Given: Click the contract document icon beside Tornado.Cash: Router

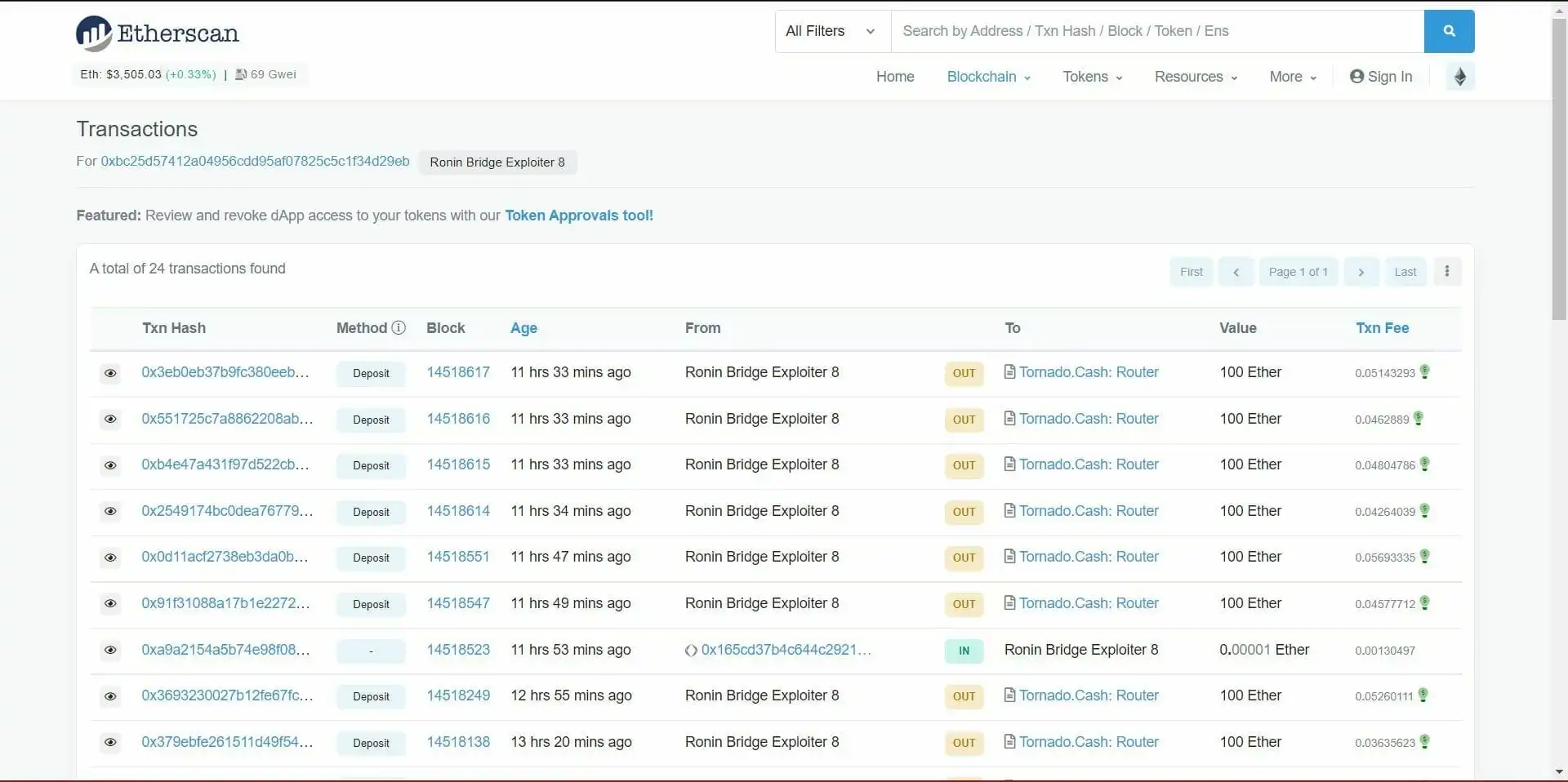Looking at the screenshot, I should 1010,372.
